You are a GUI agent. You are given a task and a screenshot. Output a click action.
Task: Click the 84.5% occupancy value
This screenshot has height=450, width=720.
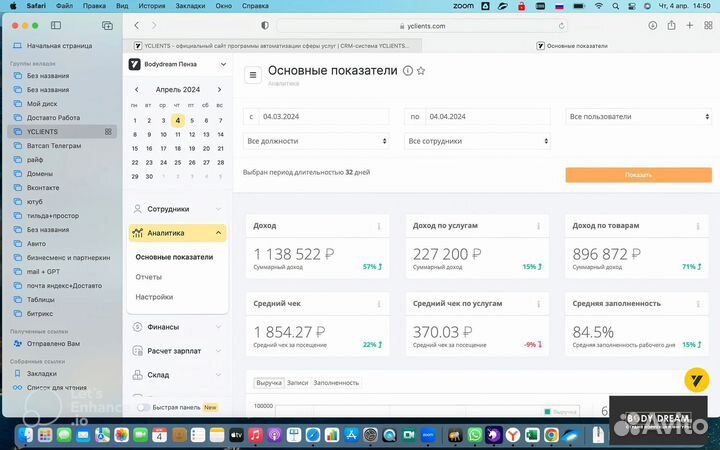[x=593, y=332]
